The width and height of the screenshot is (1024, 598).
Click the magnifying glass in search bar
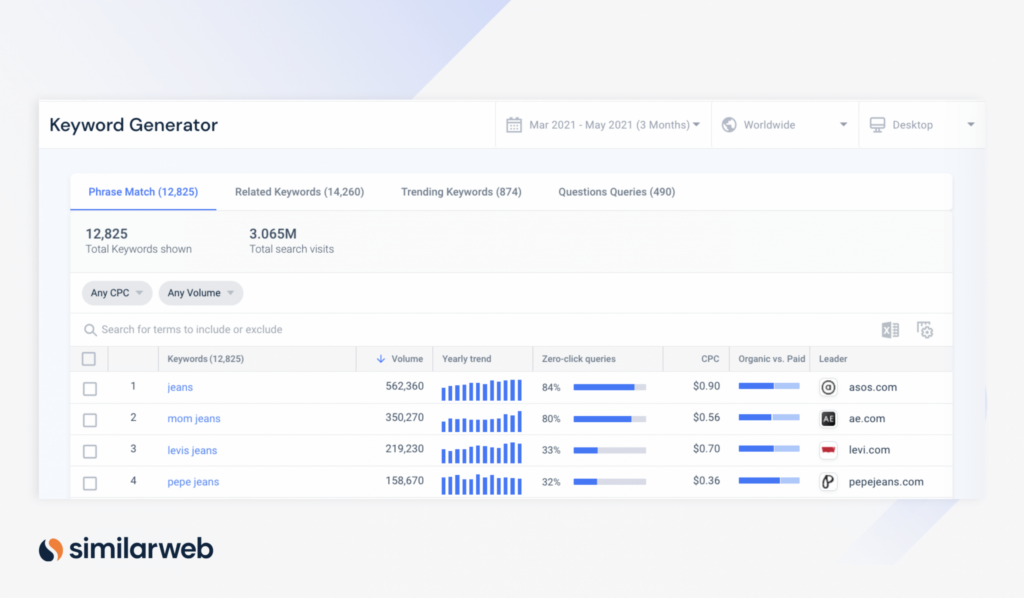[x=91, y=329]
